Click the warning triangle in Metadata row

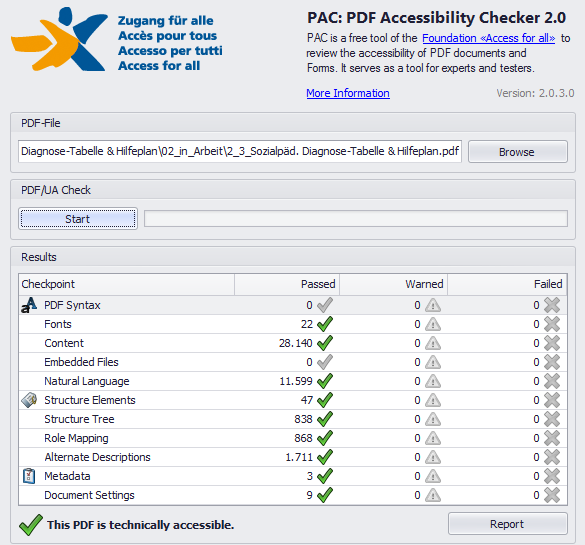click(433, 476)
